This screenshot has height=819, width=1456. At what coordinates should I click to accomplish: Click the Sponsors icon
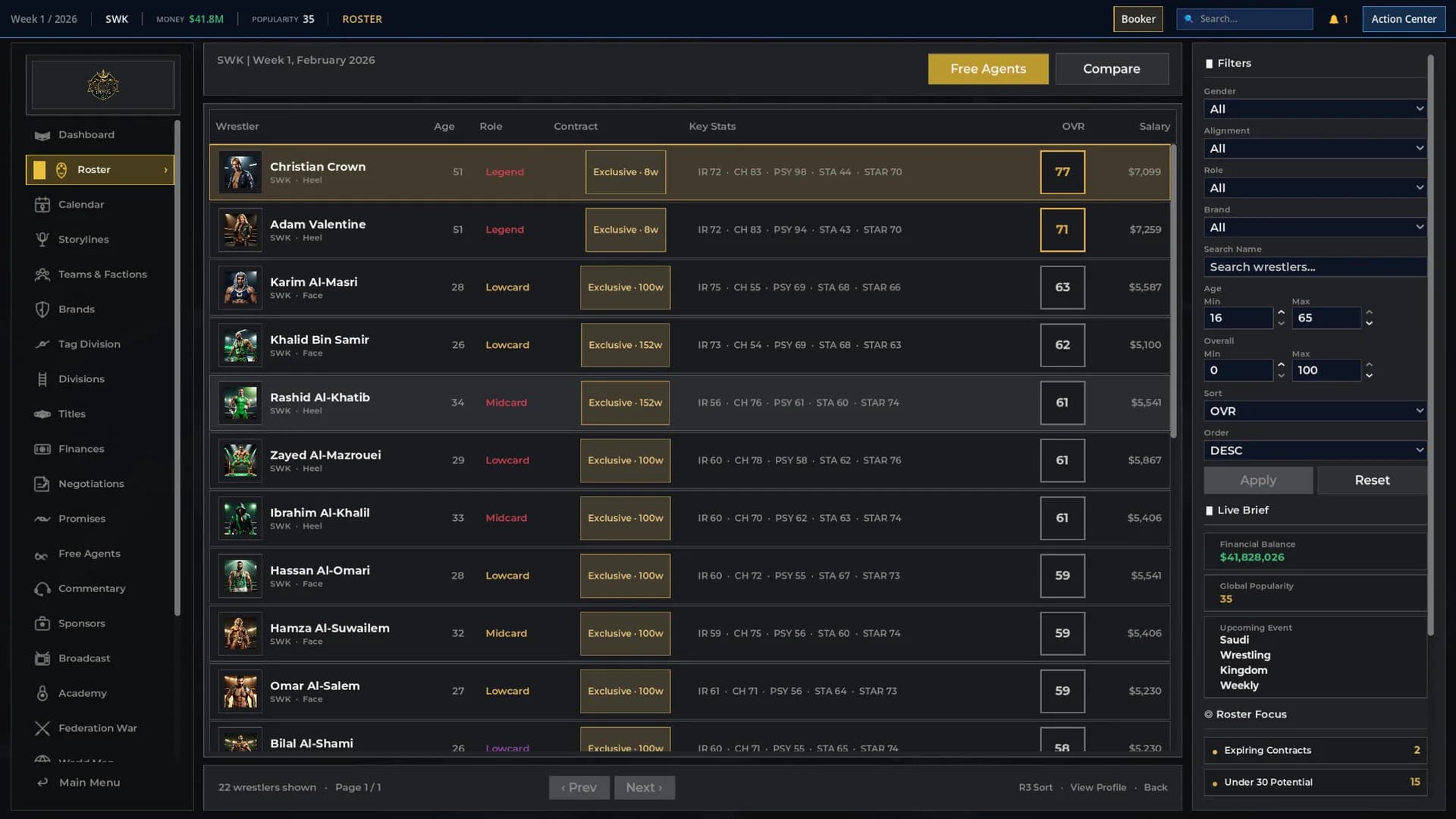[42, 623]
